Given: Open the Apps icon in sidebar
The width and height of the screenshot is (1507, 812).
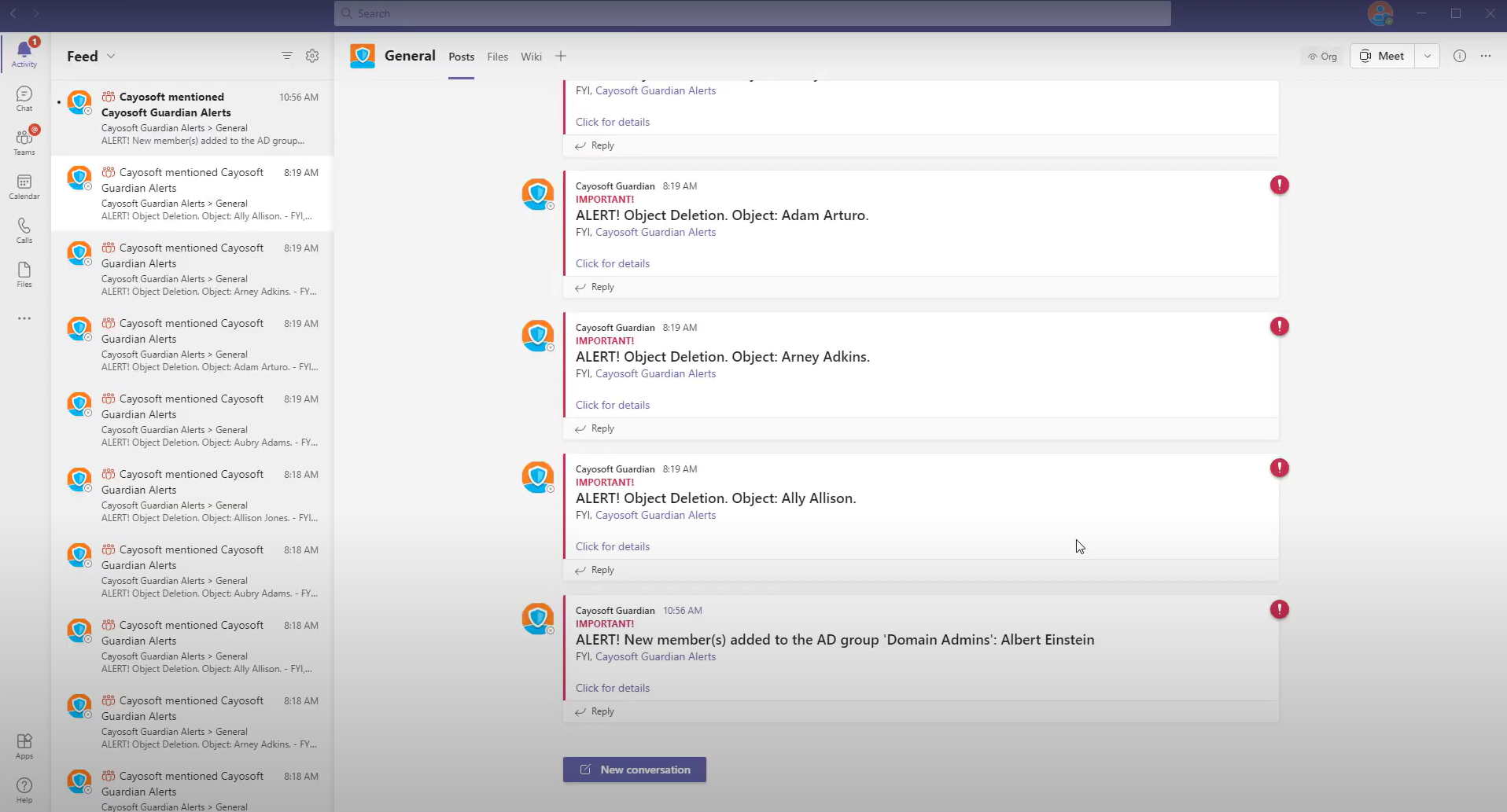Looking at the screenshot, I should point(24,745).
